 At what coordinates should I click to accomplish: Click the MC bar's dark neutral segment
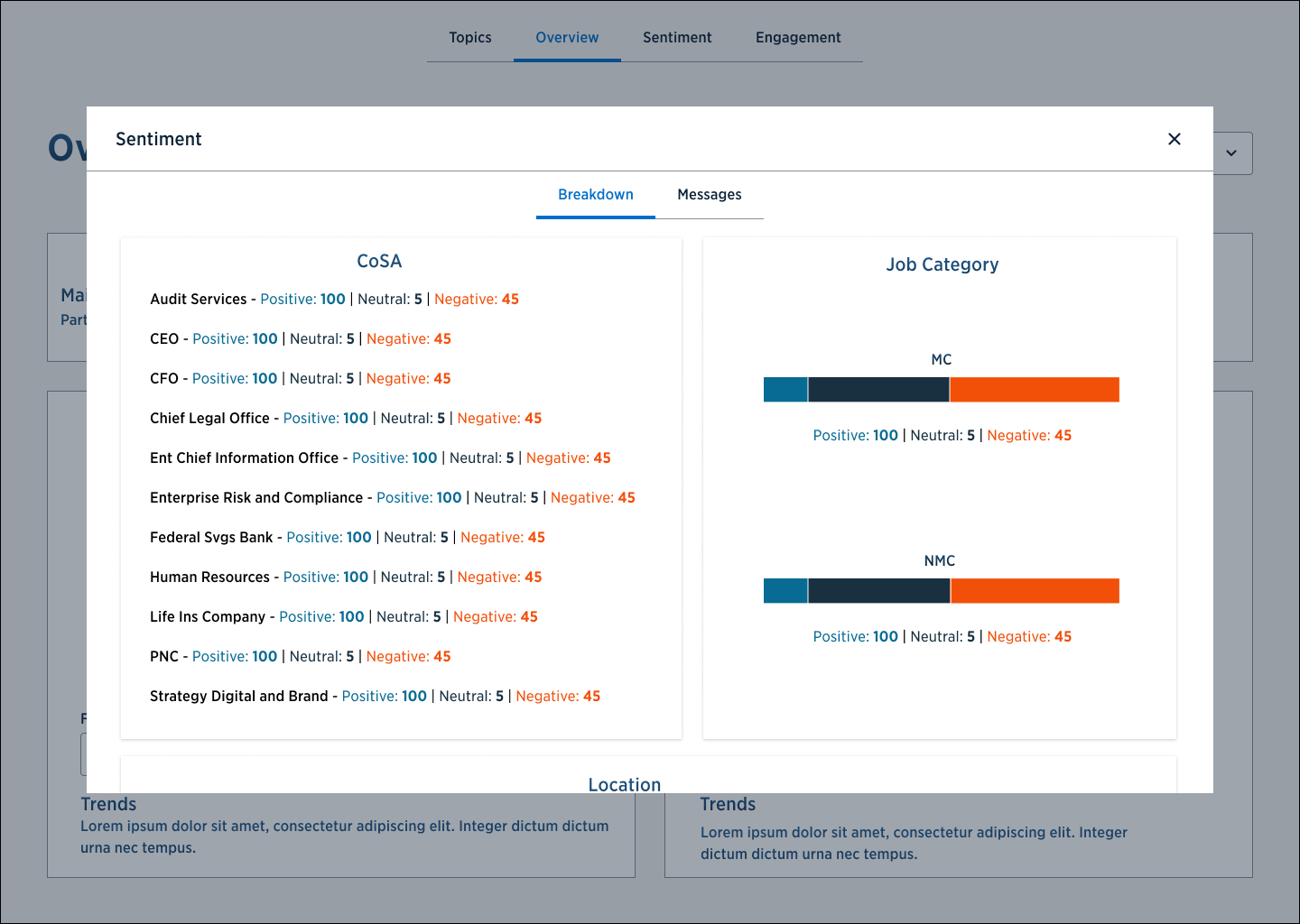878,390
